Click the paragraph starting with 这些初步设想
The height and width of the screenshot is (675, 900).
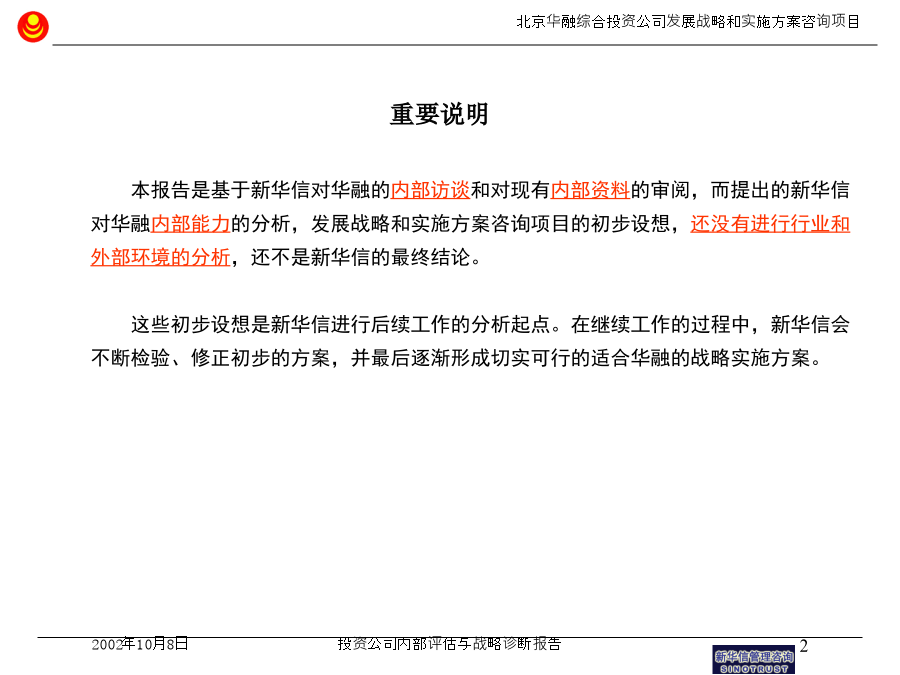pyautogui.click(x=470, y=342)
